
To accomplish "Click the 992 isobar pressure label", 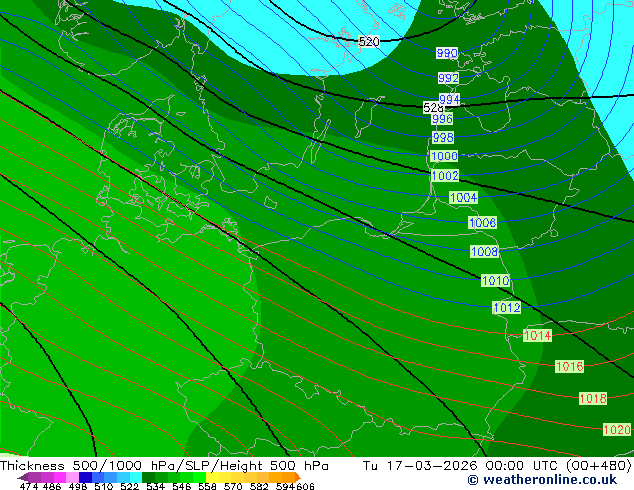I will pyautogui.click(x=448, y=78).
